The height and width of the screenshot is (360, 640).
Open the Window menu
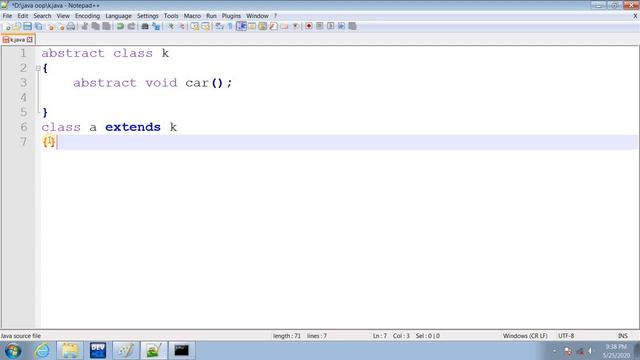tap(257, 16)
